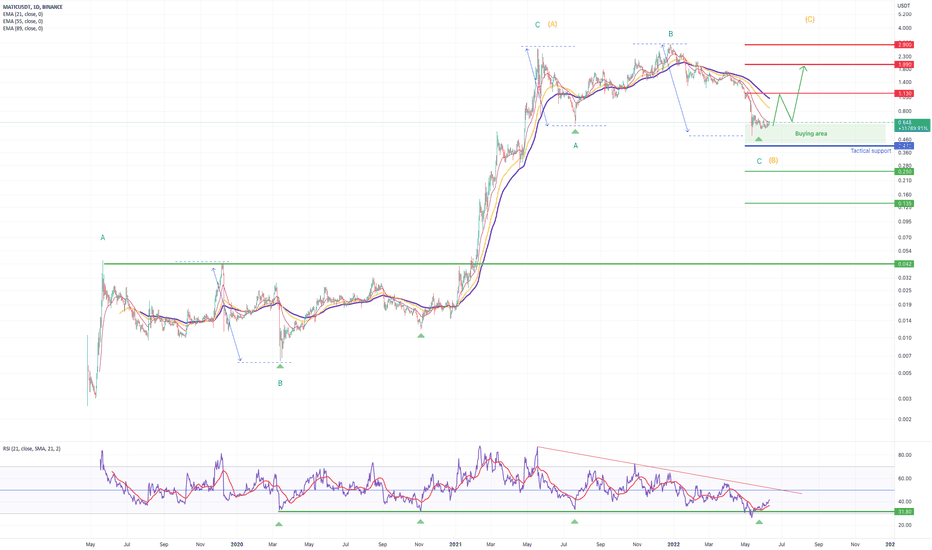Select the 'Buying area' text annotation
932x550 pixels.
click(x=811, y=134)
